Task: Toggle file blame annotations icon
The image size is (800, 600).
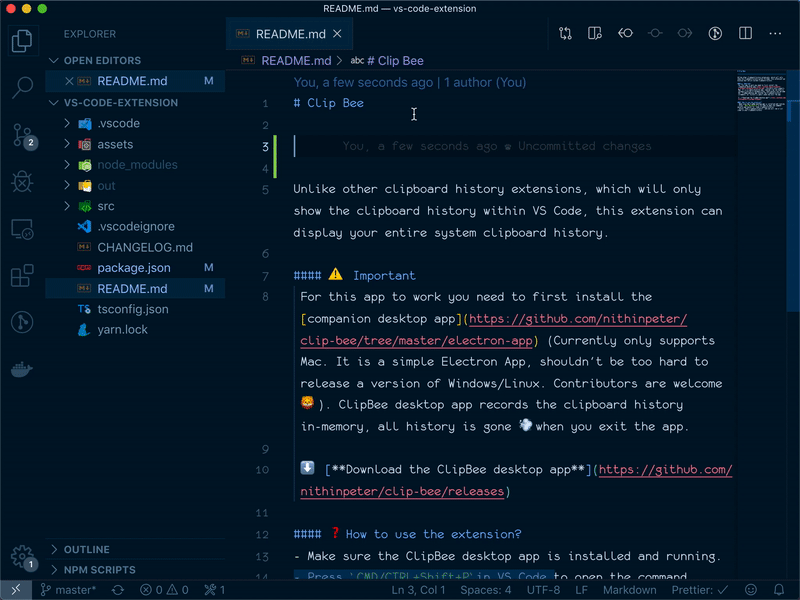Action: pos(715,34)
